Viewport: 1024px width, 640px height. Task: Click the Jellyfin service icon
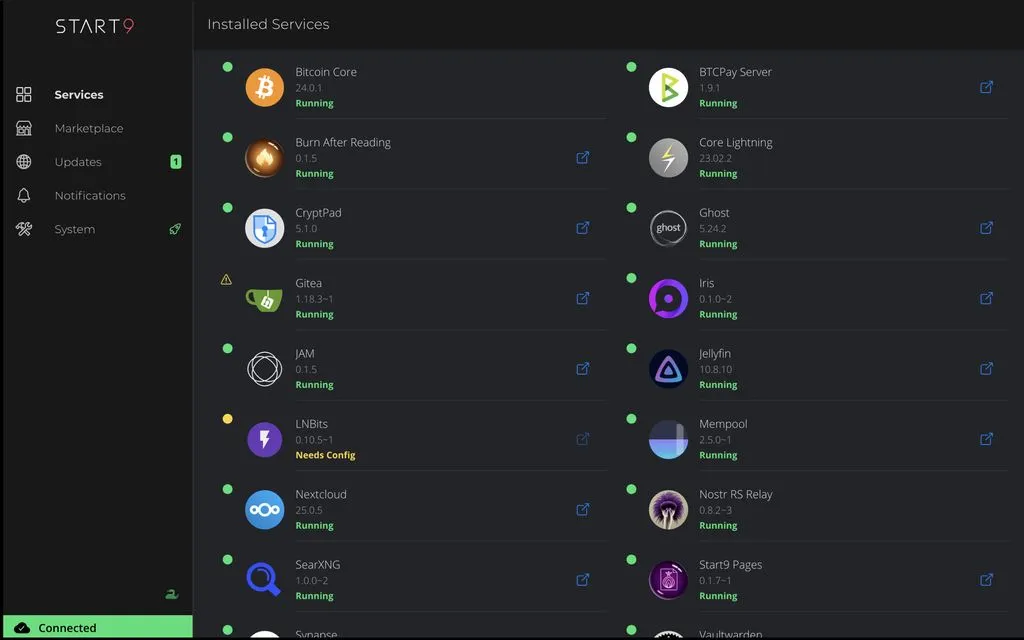[668, 369]
